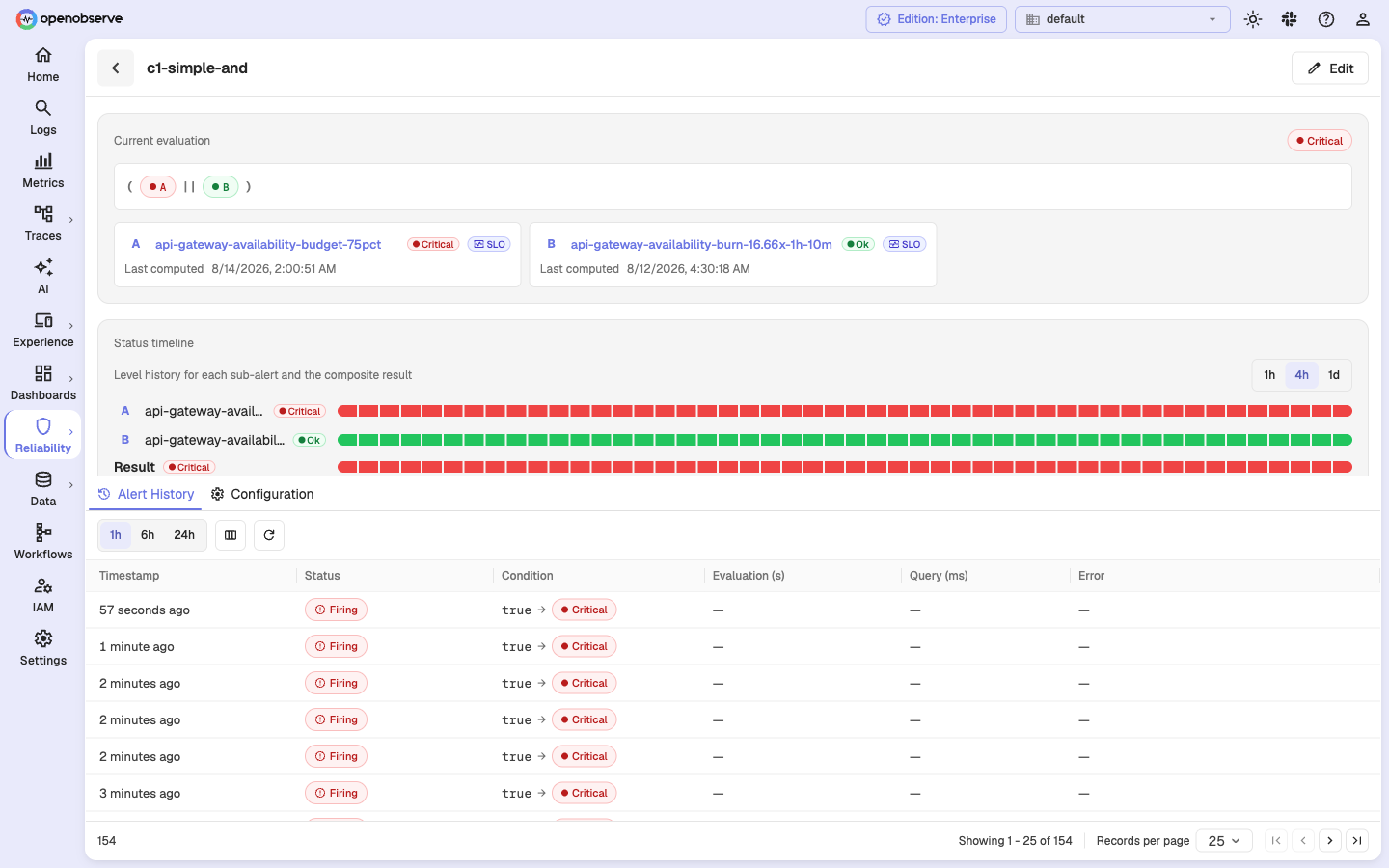The height and width of the screenshot is (868, 1389).
Task: Open api-gateway-availability-budget-75pct alert link
Action: coord(268,244)
